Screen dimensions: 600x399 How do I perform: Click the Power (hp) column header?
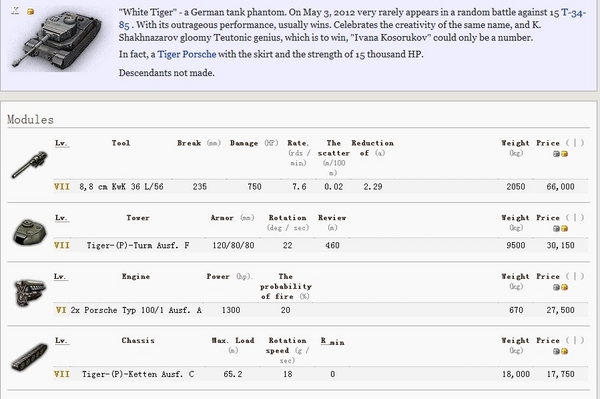click(x=230, y=276)
